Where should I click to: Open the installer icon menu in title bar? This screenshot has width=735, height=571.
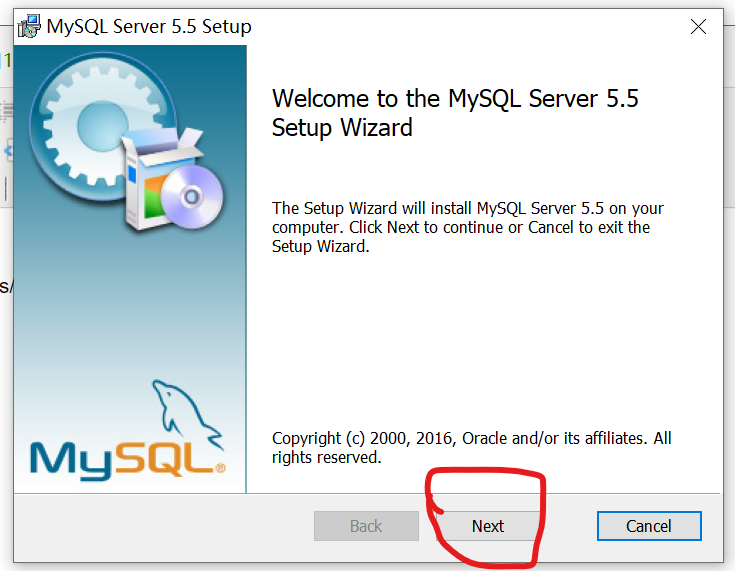pos(29,26)
